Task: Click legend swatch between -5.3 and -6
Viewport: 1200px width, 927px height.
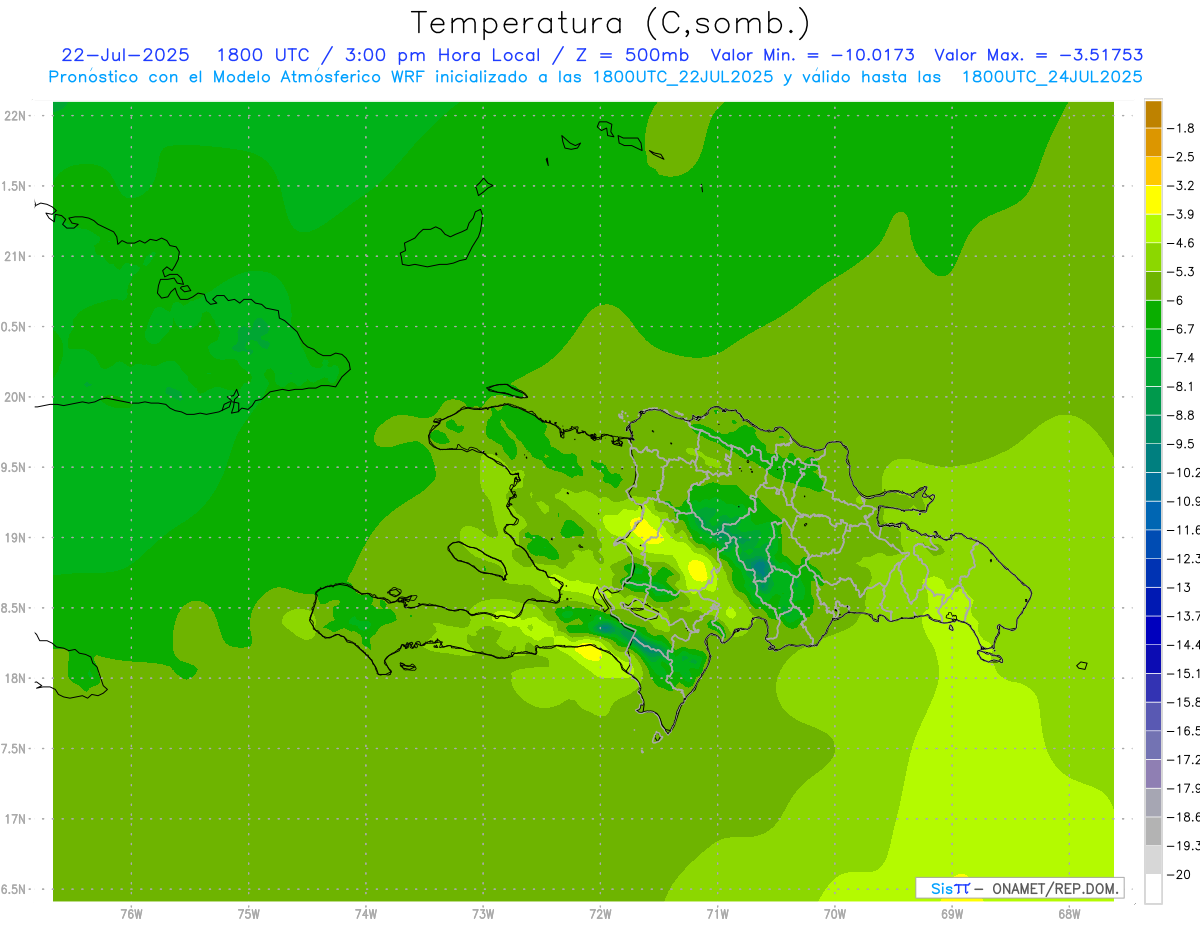Action: (x=1153, y=286)
